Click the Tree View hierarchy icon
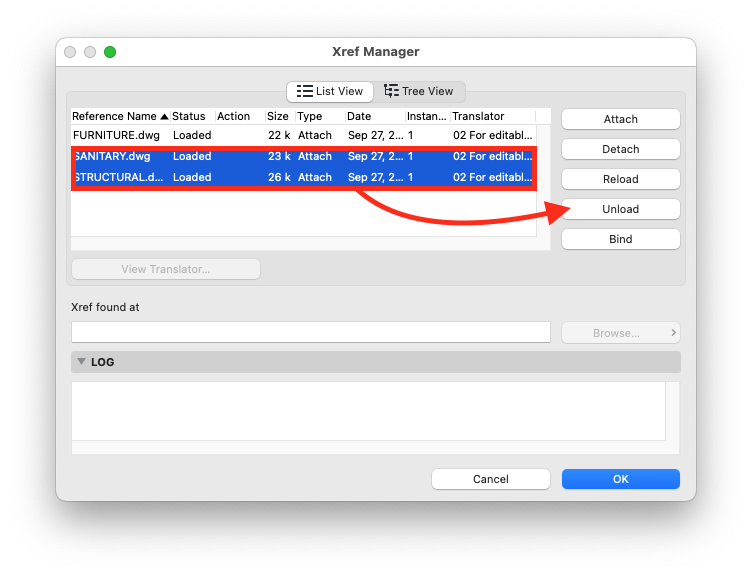 click(391, 91)
